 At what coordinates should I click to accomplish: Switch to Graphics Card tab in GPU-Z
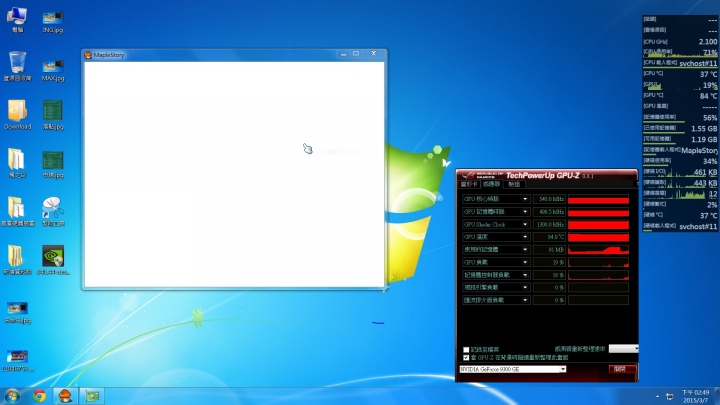[469, 184]
